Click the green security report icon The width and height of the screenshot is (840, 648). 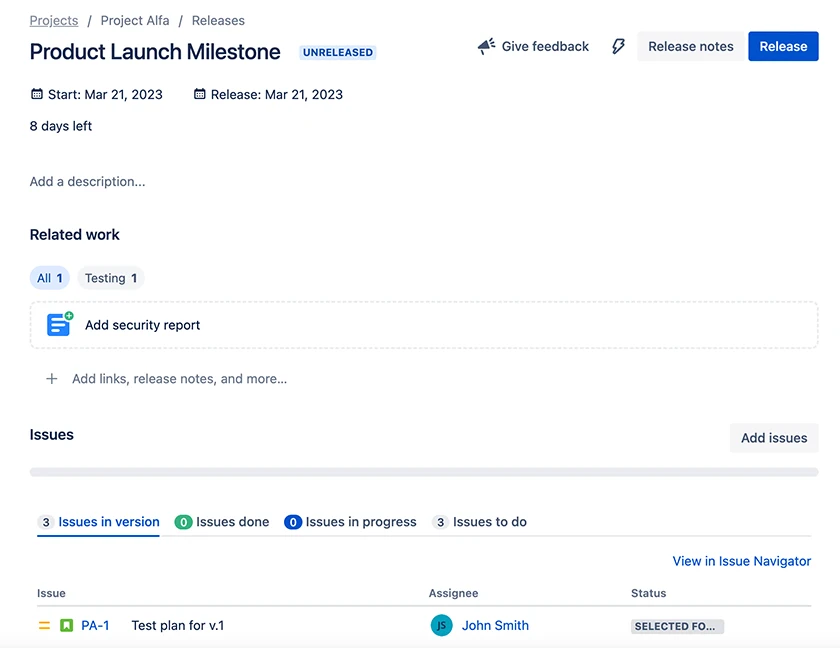58,324
